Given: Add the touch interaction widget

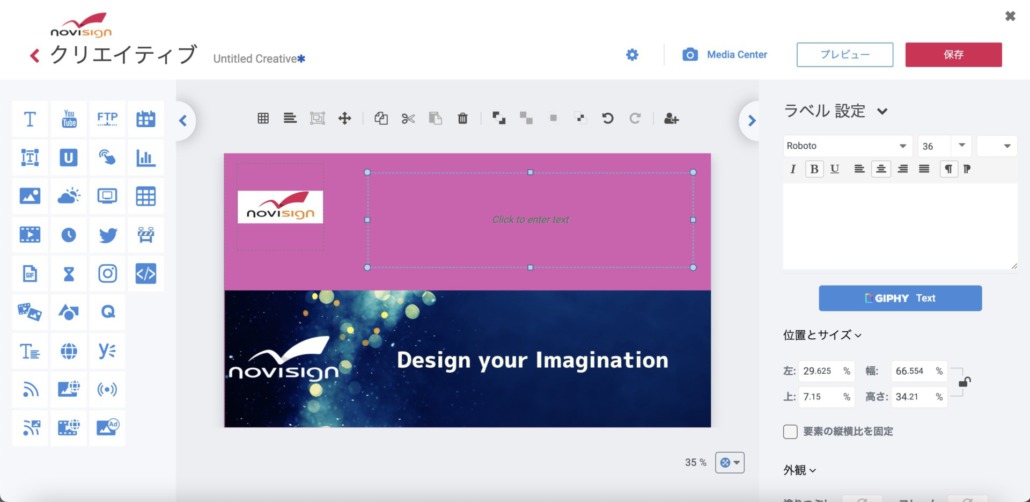Looking at the screenshot, I should [107, 158].
